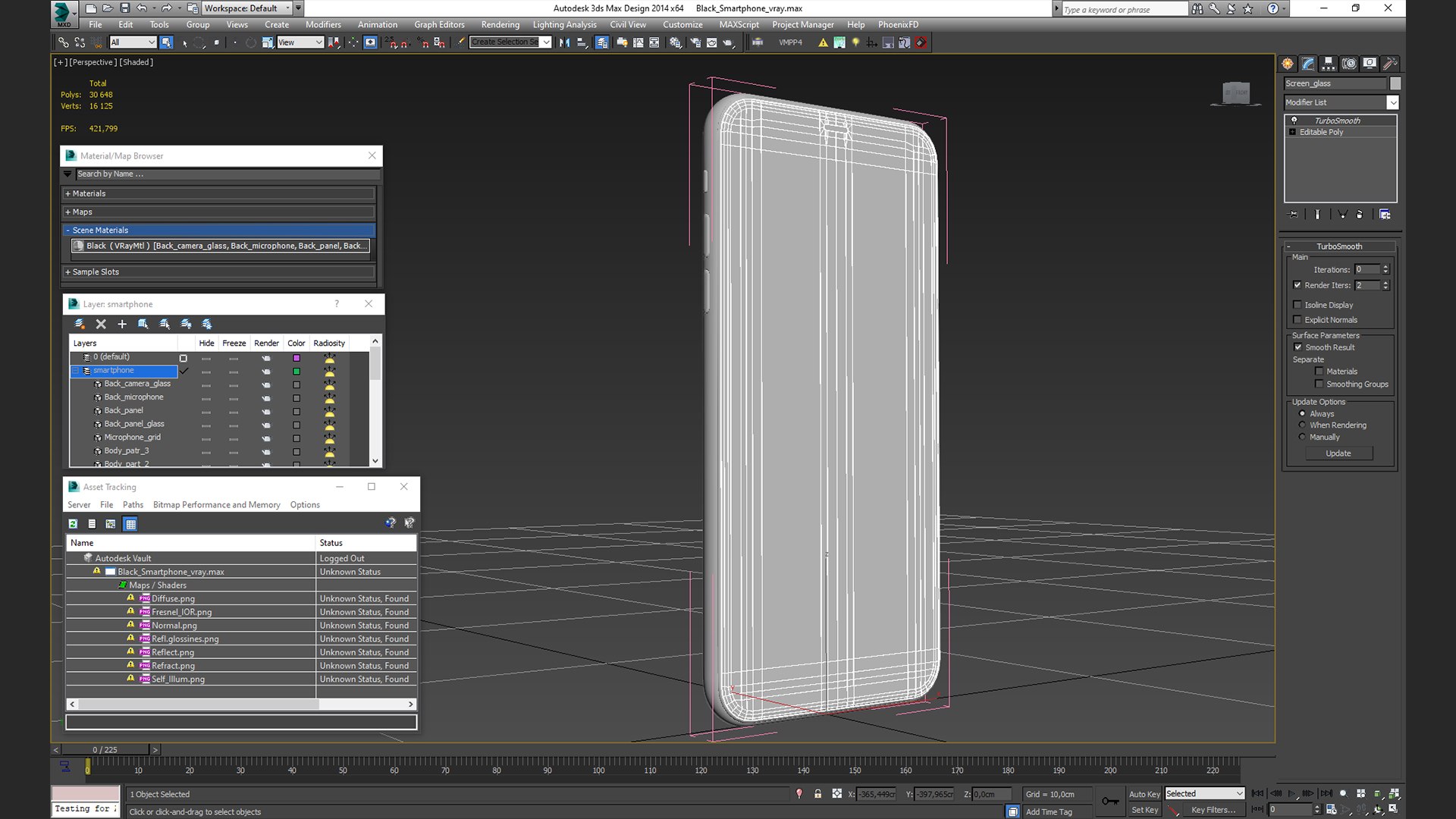Click the Set Key button
Image resolution: width=1456 pixels, height=819 pixels.
coord(1144,810)
